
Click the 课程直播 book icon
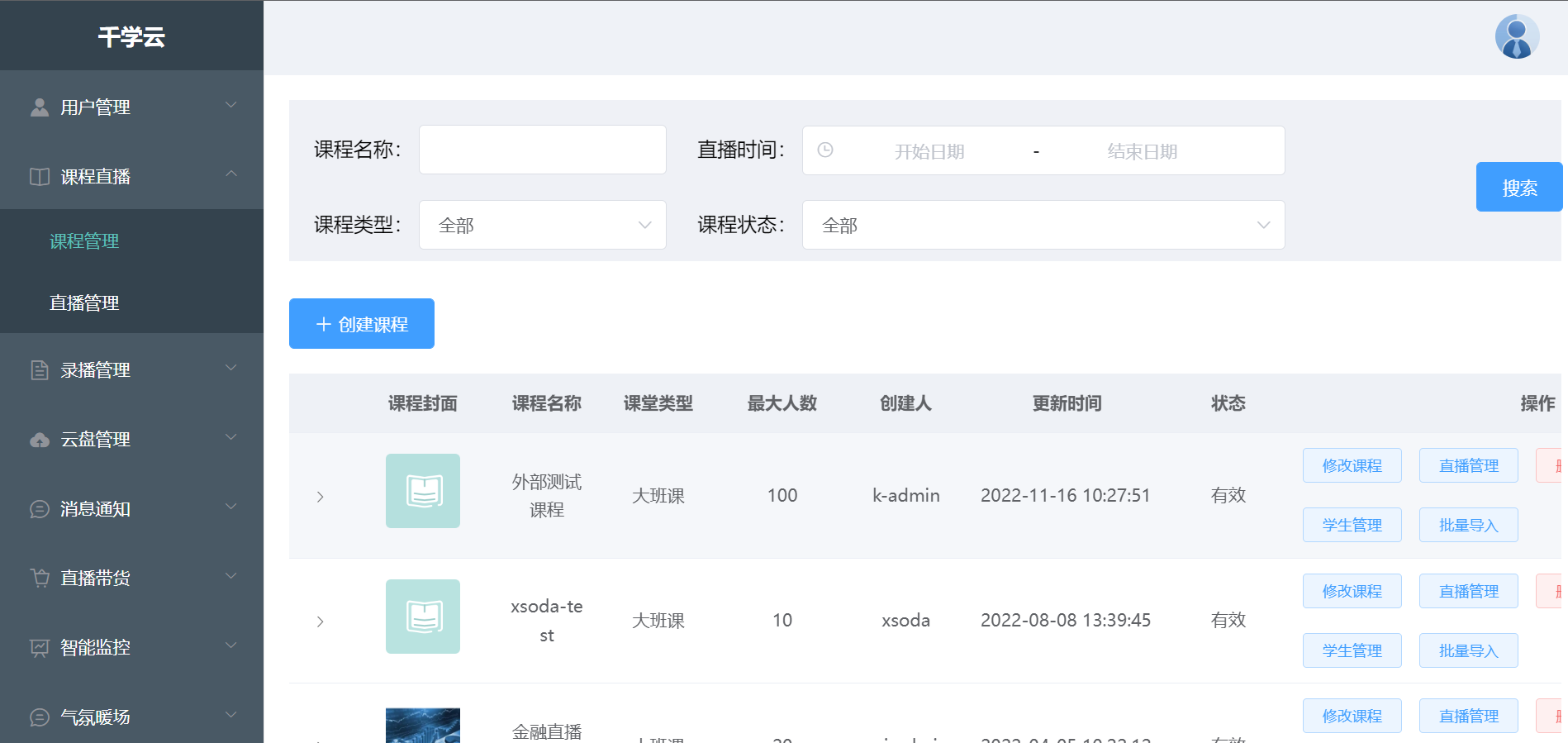[x=40, y=177]
